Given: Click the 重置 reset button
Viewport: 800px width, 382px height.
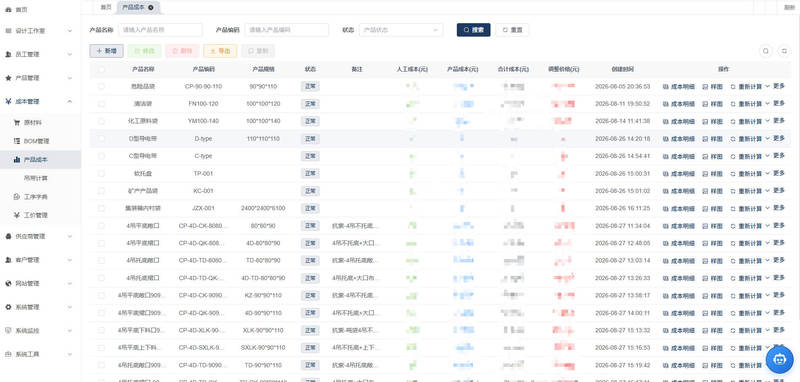Looking at the screenshot, I should click(x=512, y=30).
